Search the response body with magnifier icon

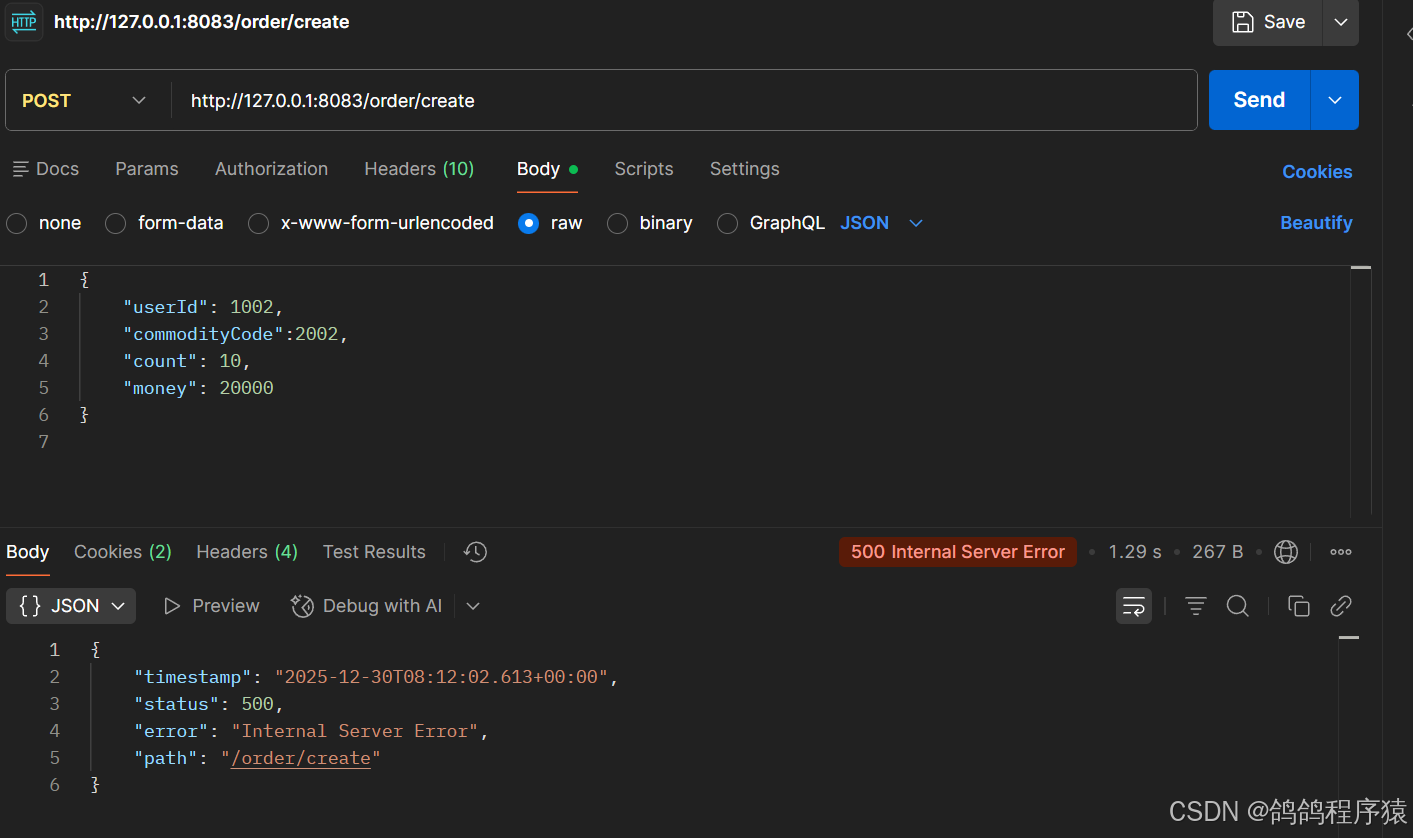click(x=1238, y=606)
